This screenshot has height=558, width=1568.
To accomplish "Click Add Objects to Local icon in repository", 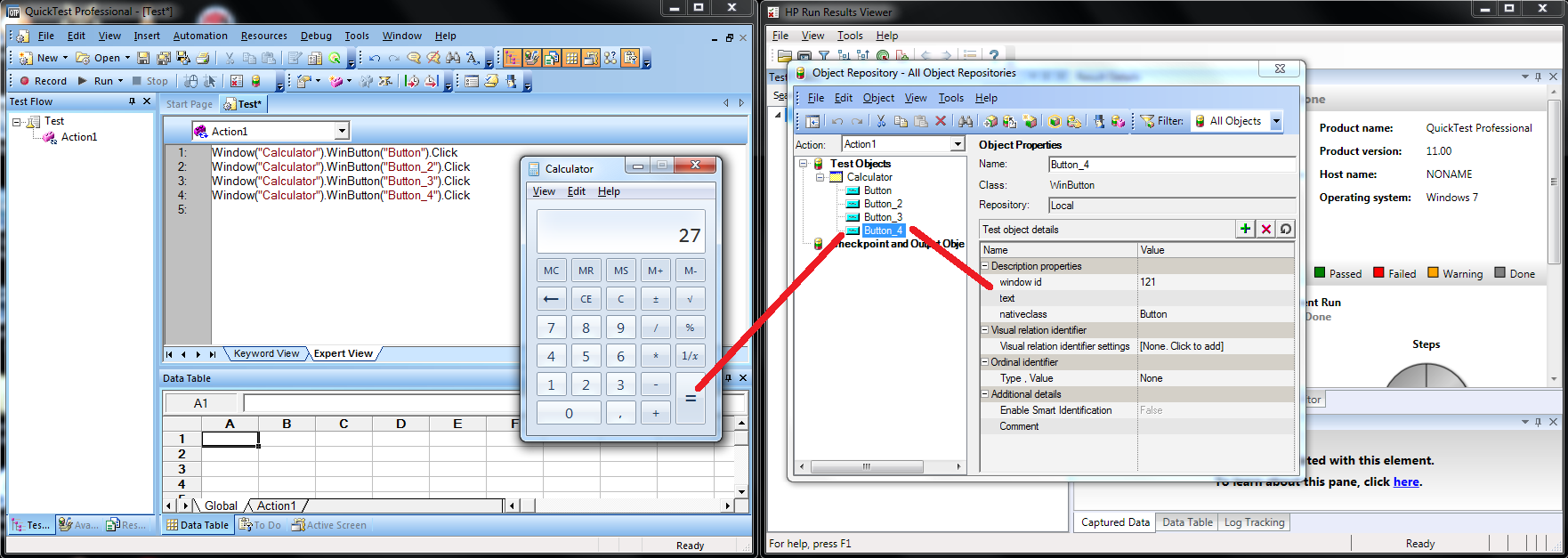I will tap(990, 121).
